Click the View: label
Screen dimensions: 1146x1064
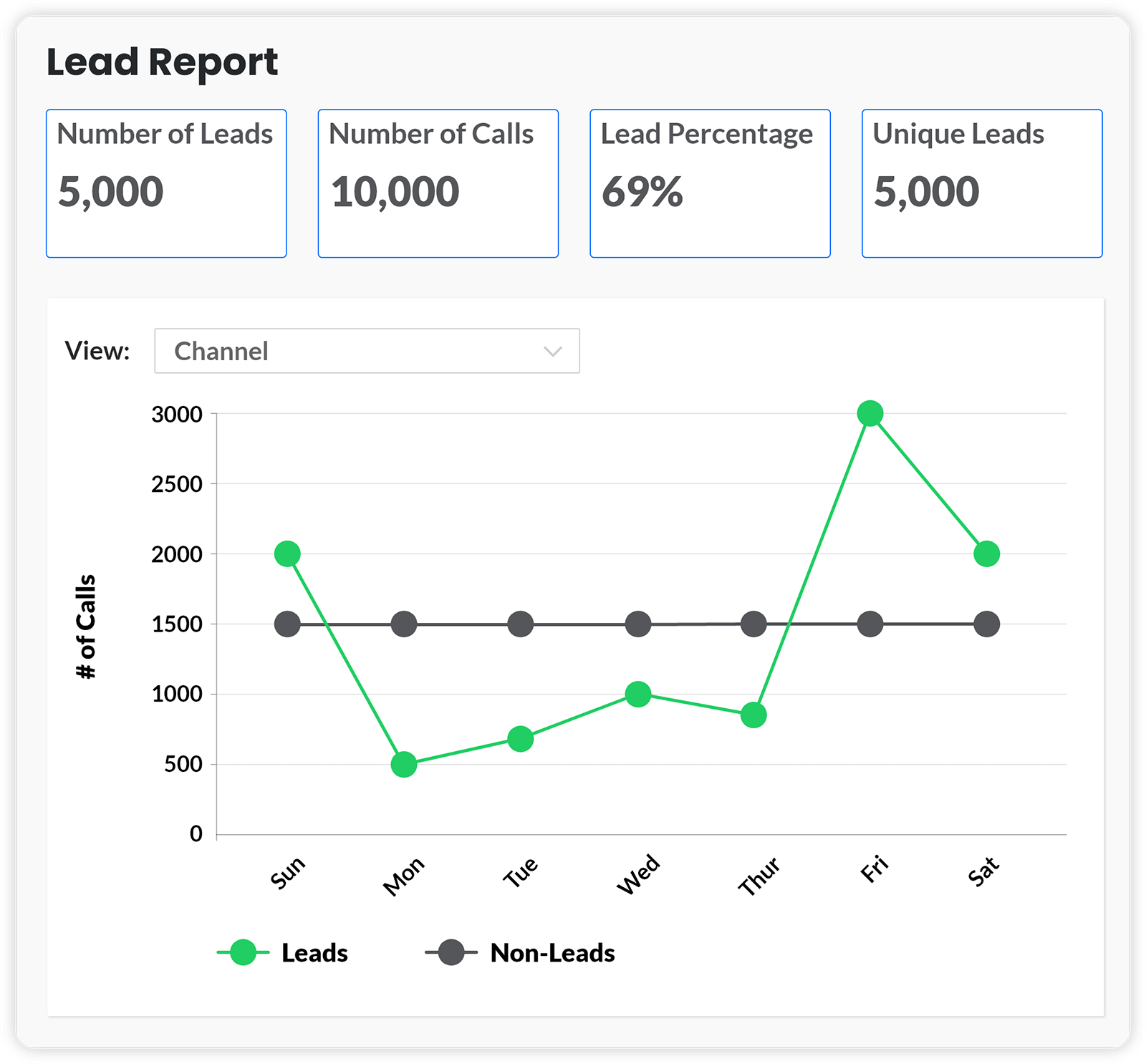click(x=97, y=351)
